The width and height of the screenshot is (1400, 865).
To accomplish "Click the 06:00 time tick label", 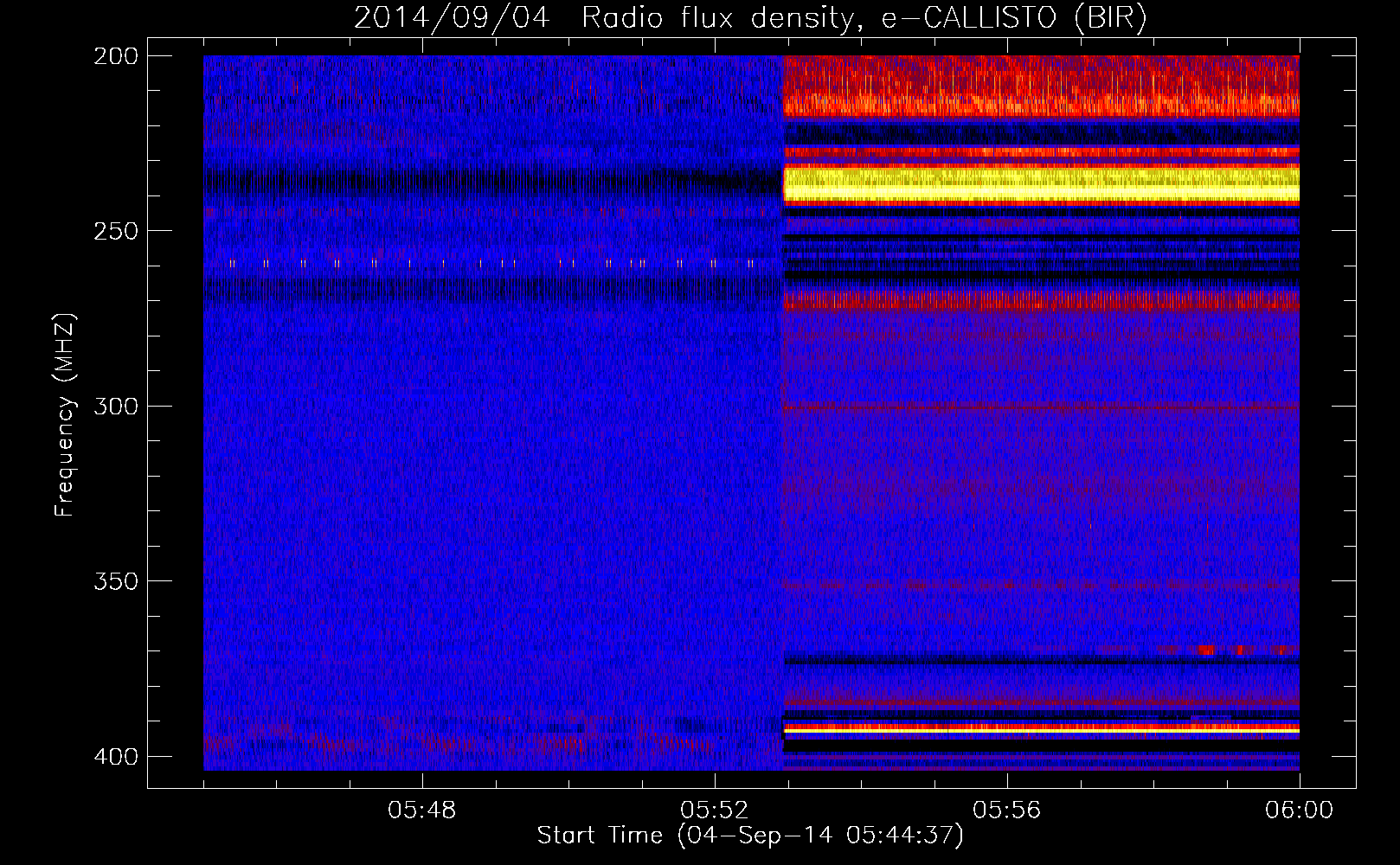I will pyautogui.click(x=1300, y=811).
